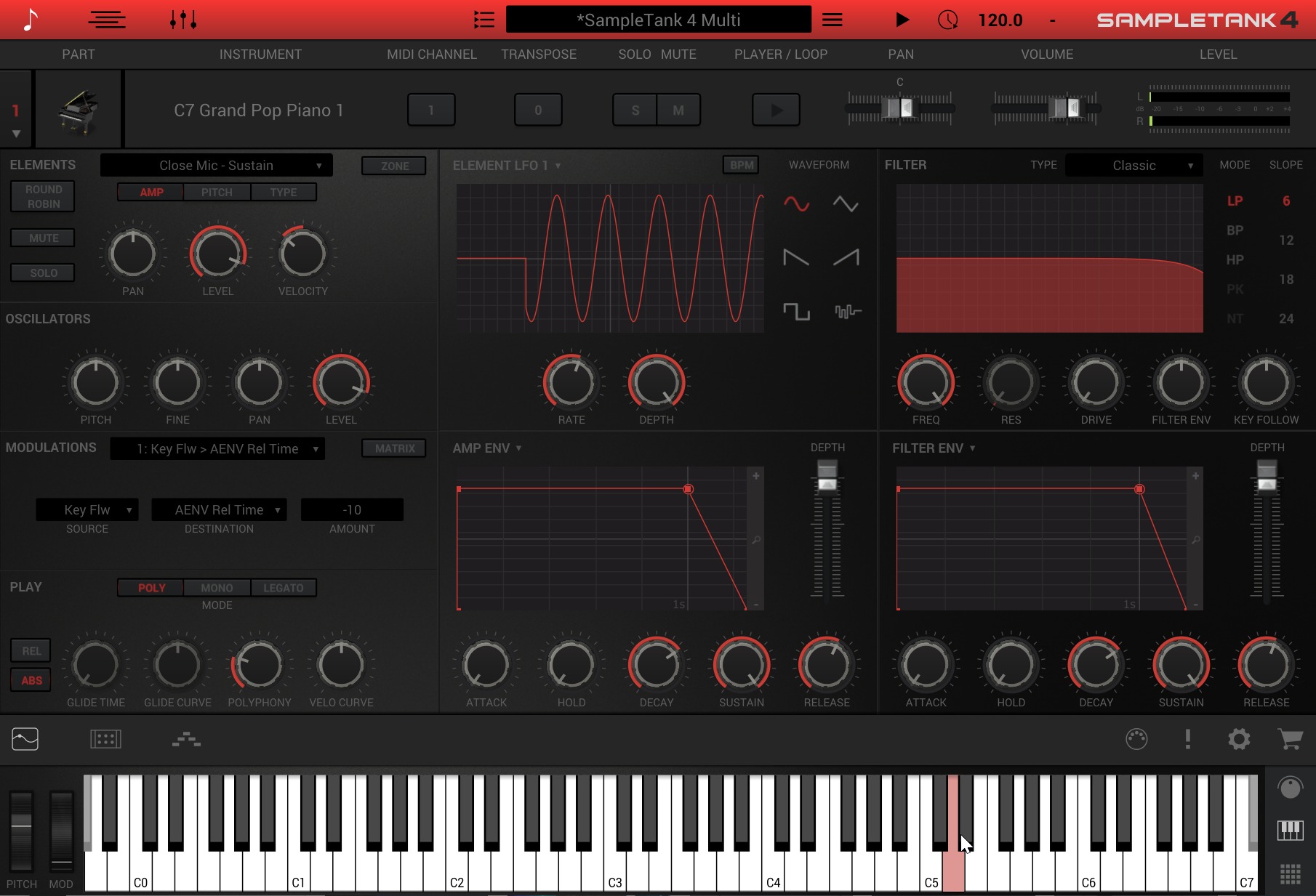This screenshot has width=1316, height=896.
Task: Start playback with the top play button
Action: click(x=902, y=20)
